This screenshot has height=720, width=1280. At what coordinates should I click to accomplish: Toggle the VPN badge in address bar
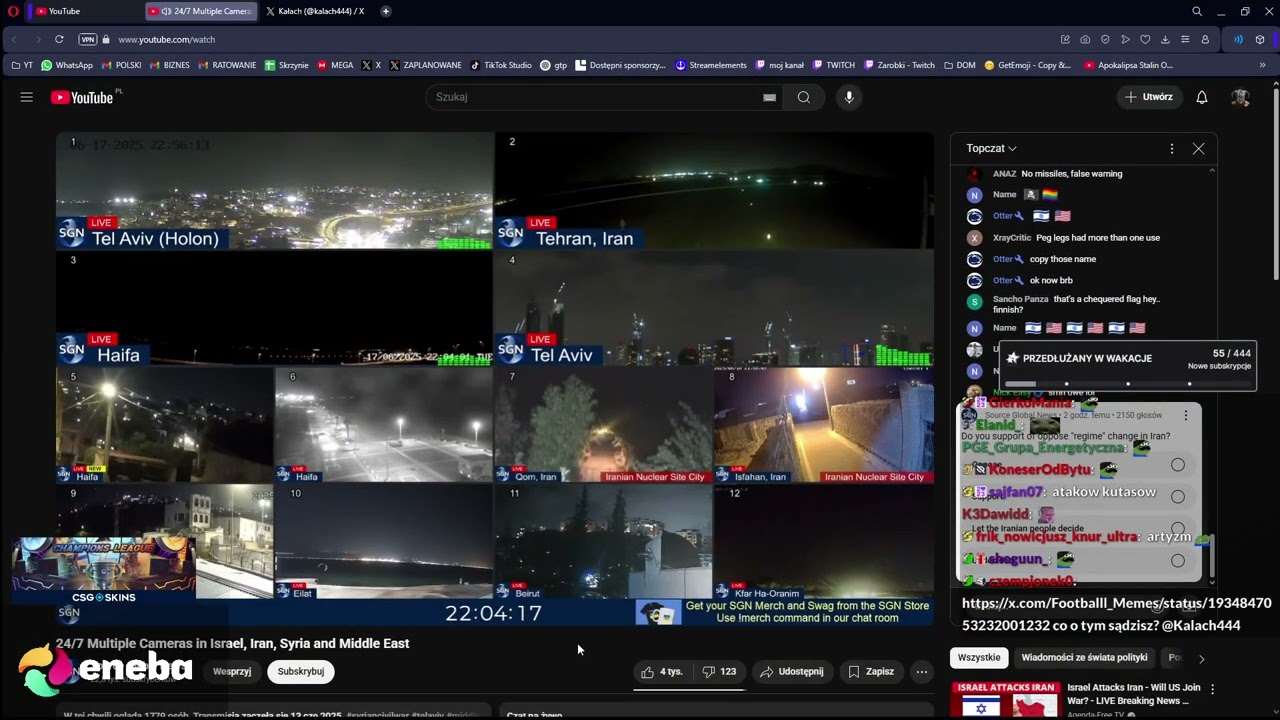click(x=88, y=39)
